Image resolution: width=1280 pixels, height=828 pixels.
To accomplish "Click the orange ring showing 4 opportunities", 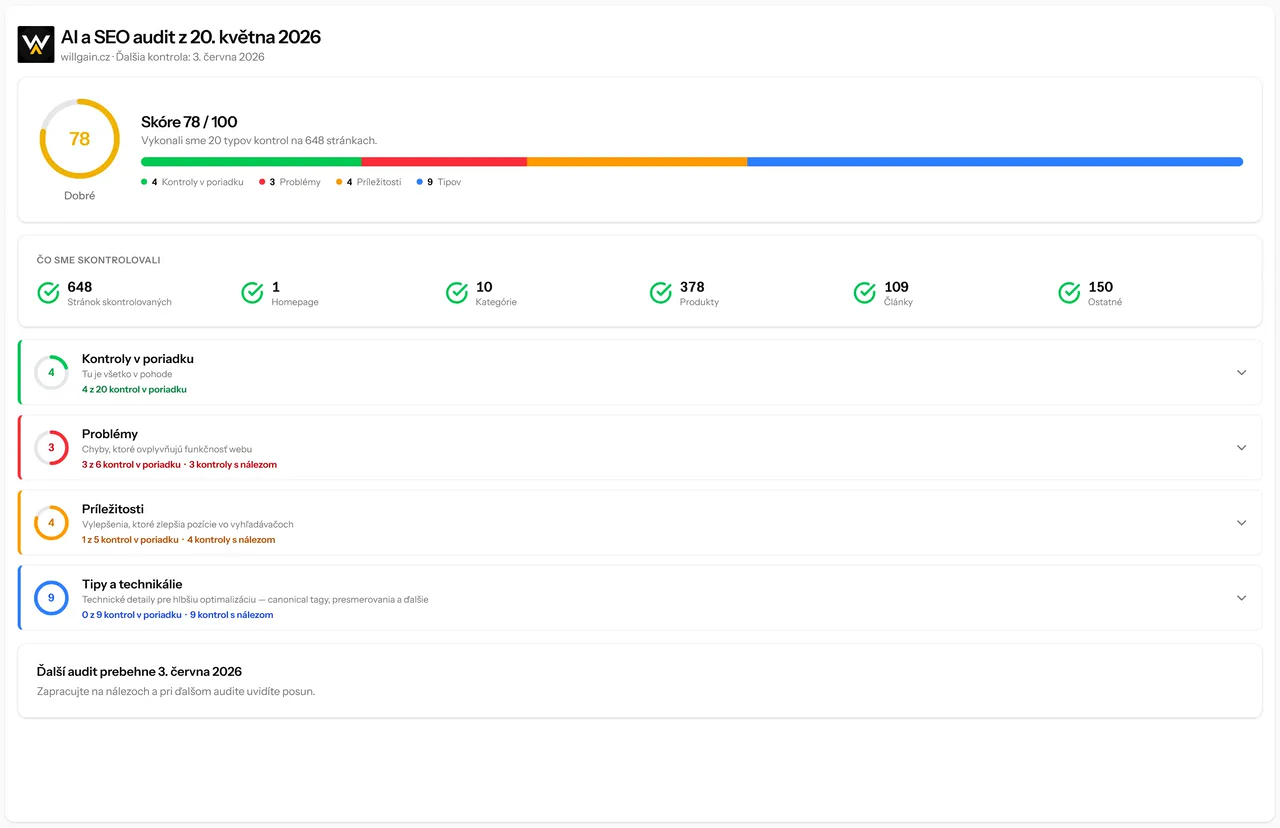I will (51, 522).
